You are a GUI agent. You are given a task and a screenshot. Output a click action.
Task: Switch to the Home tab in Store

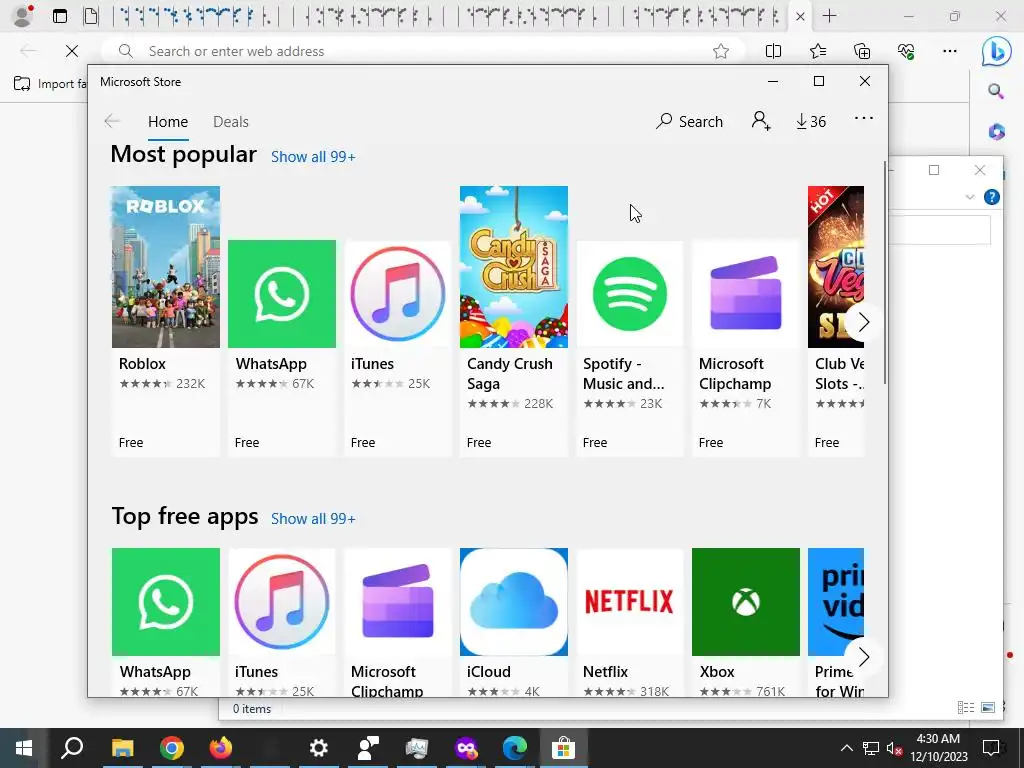168,121
